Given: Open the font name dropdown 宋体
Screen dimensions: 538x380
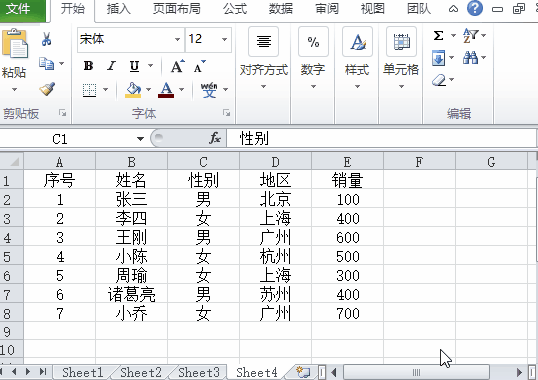Looking at the screenshot, I should (177, 39).
